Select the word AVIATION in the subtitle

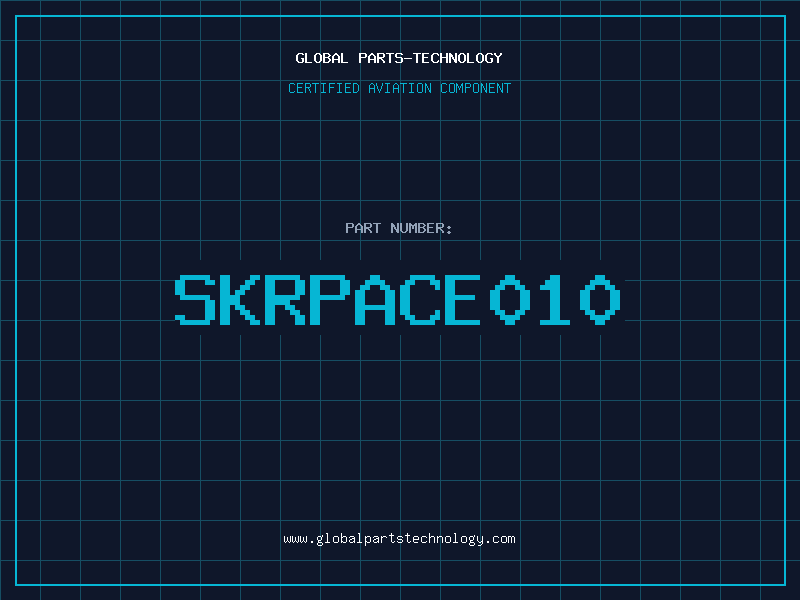[397, 89]
